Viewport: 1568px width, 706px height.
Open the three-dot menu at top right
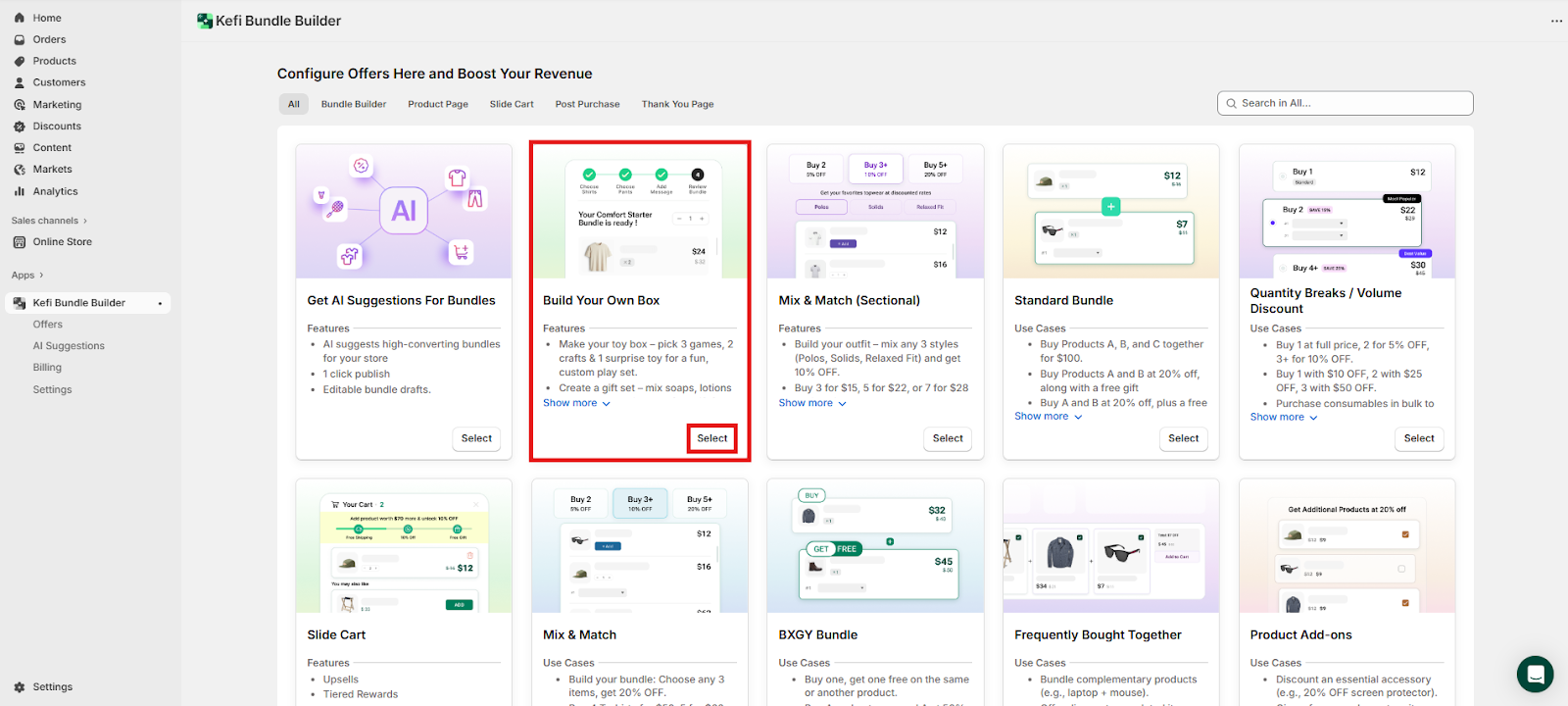(x=1556, y=21)
